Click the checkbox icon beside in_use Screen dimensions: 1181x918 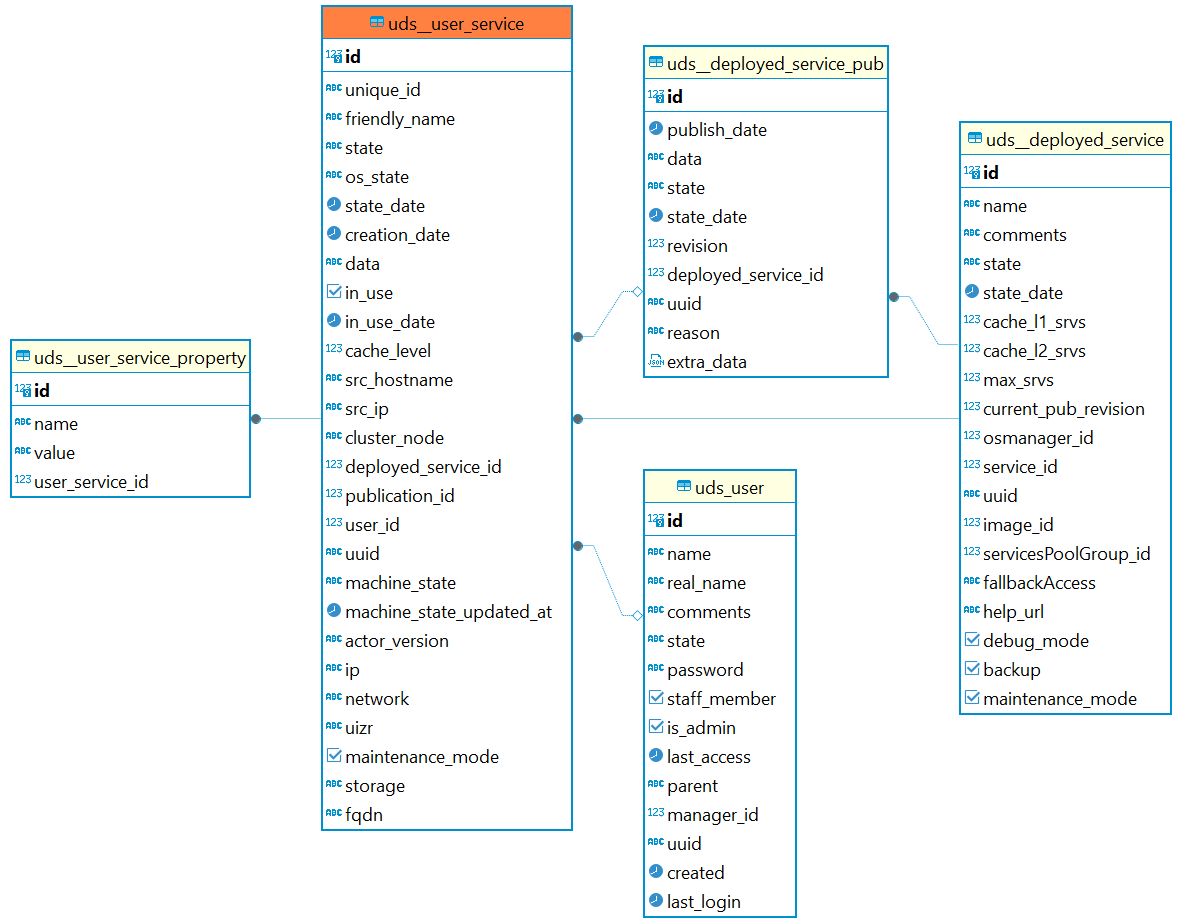point(333,292)
